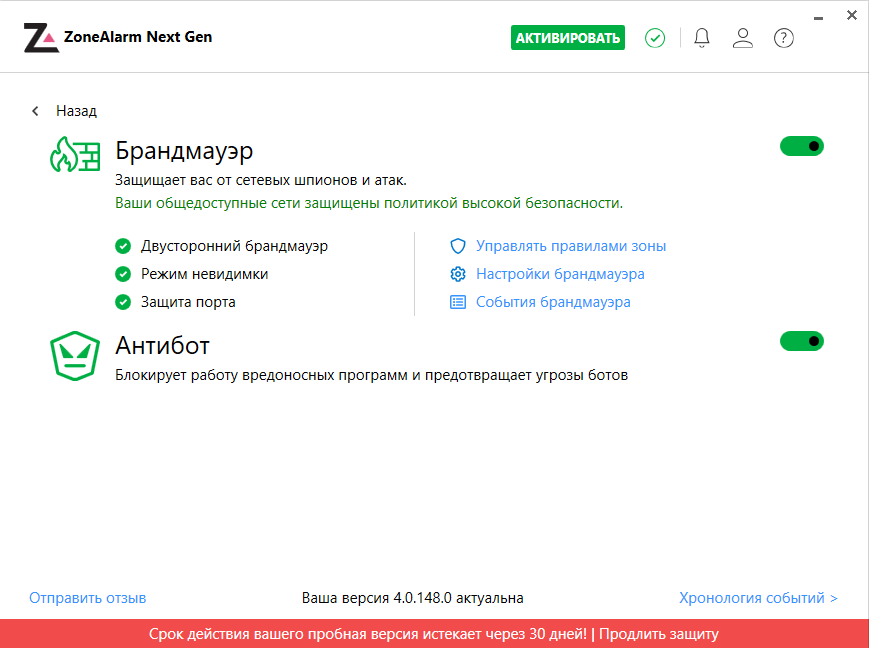Click green check beside Режим невидимки

123,274
